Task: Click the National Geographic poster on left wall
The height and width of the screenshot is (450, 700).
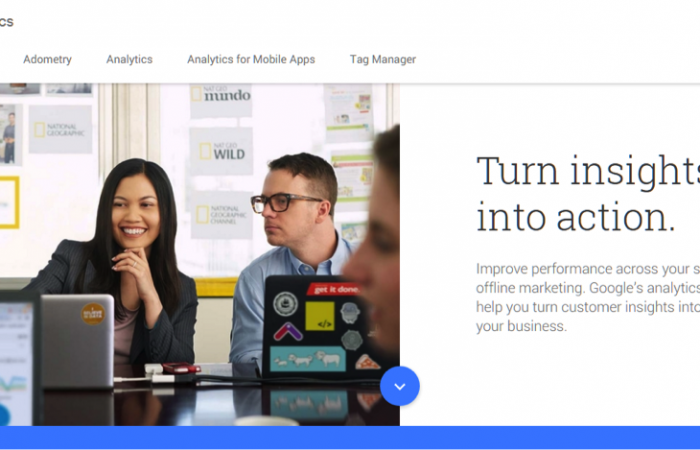Action: 60,129
